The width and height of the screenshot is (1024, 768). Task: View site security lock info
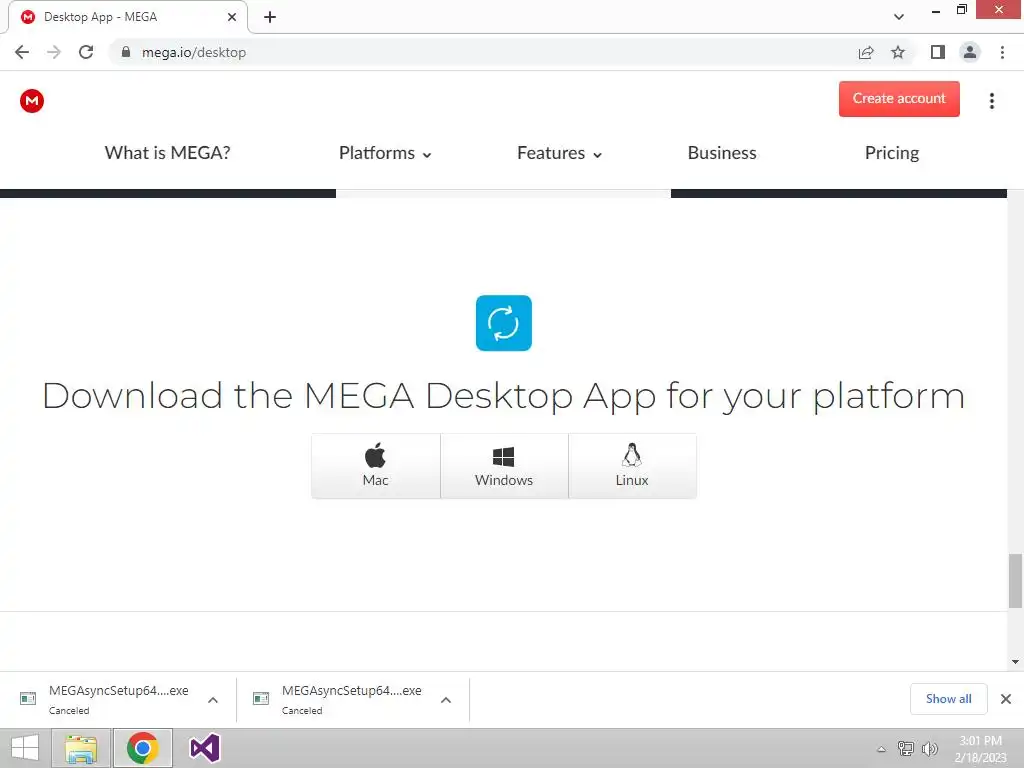click(126, 52)
